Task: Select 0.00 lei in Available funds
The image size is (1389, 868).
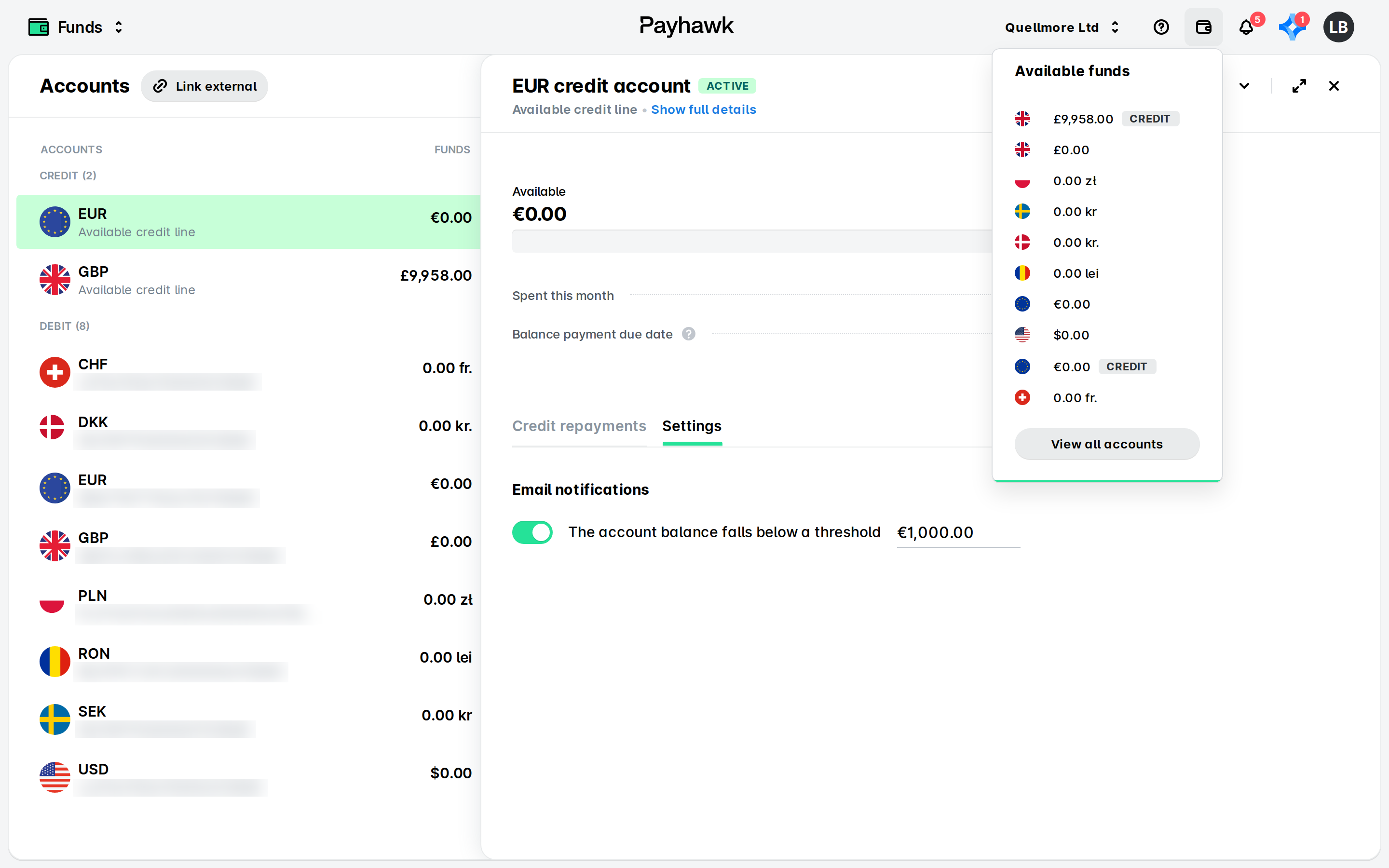Action: tap(1106, 273)
